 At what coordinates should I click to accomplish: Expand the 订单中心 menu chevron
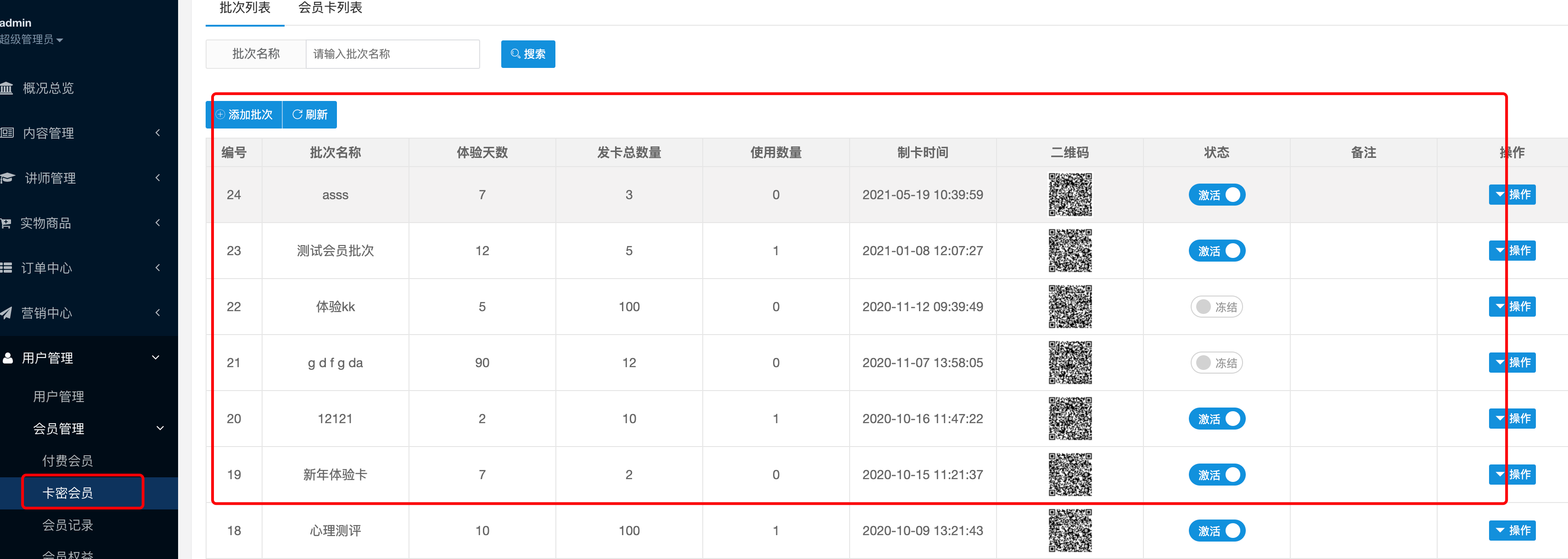pos(157,268)
